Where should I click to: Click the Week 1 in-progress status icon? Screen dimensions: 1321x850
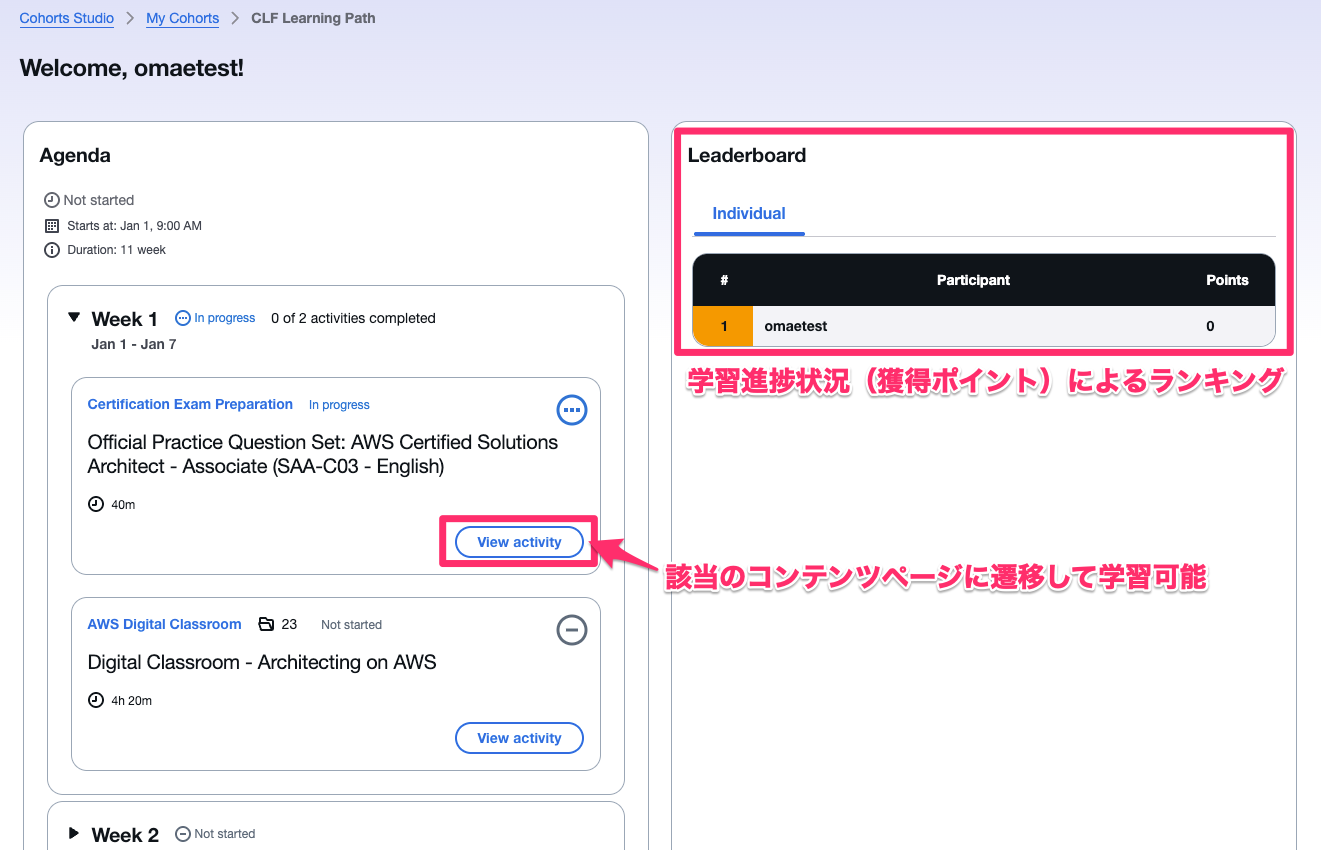tap(182, 318)
